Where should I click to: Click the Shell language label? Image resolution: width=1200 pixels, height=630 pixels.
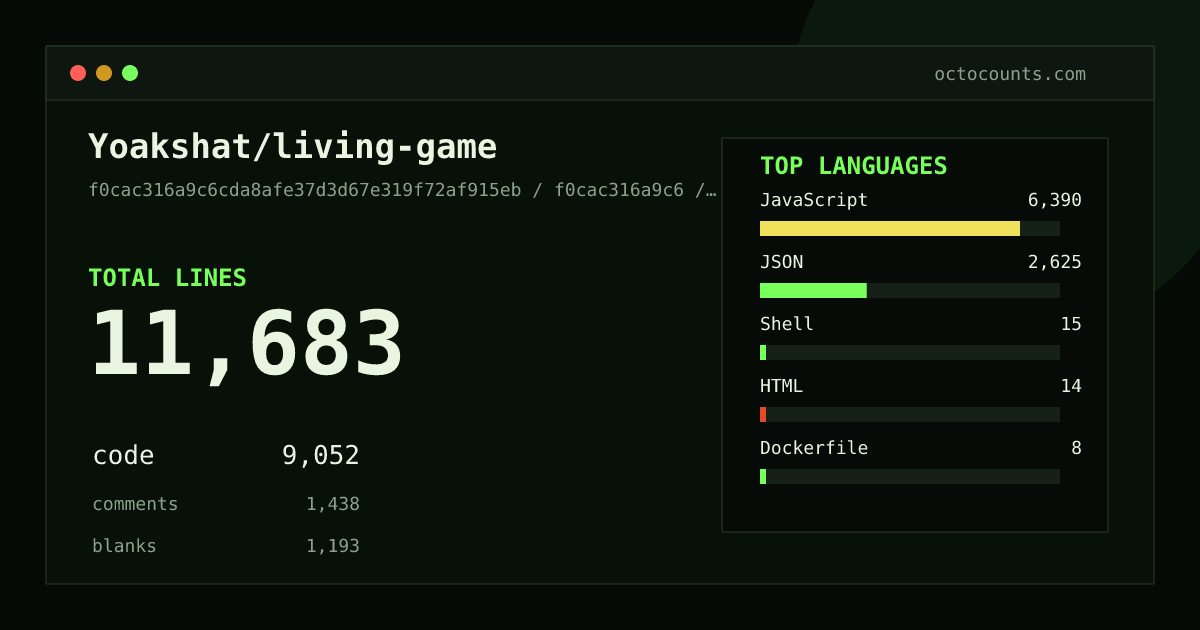(x=787, y=324)
